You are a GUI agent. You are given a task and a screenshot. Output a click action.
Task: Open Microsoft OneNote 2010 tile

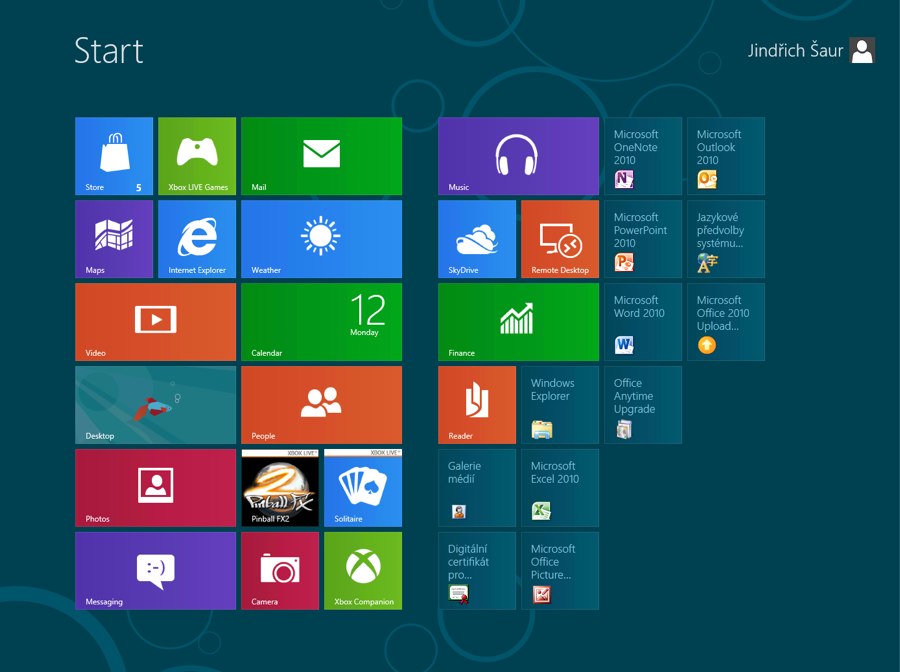642,155
